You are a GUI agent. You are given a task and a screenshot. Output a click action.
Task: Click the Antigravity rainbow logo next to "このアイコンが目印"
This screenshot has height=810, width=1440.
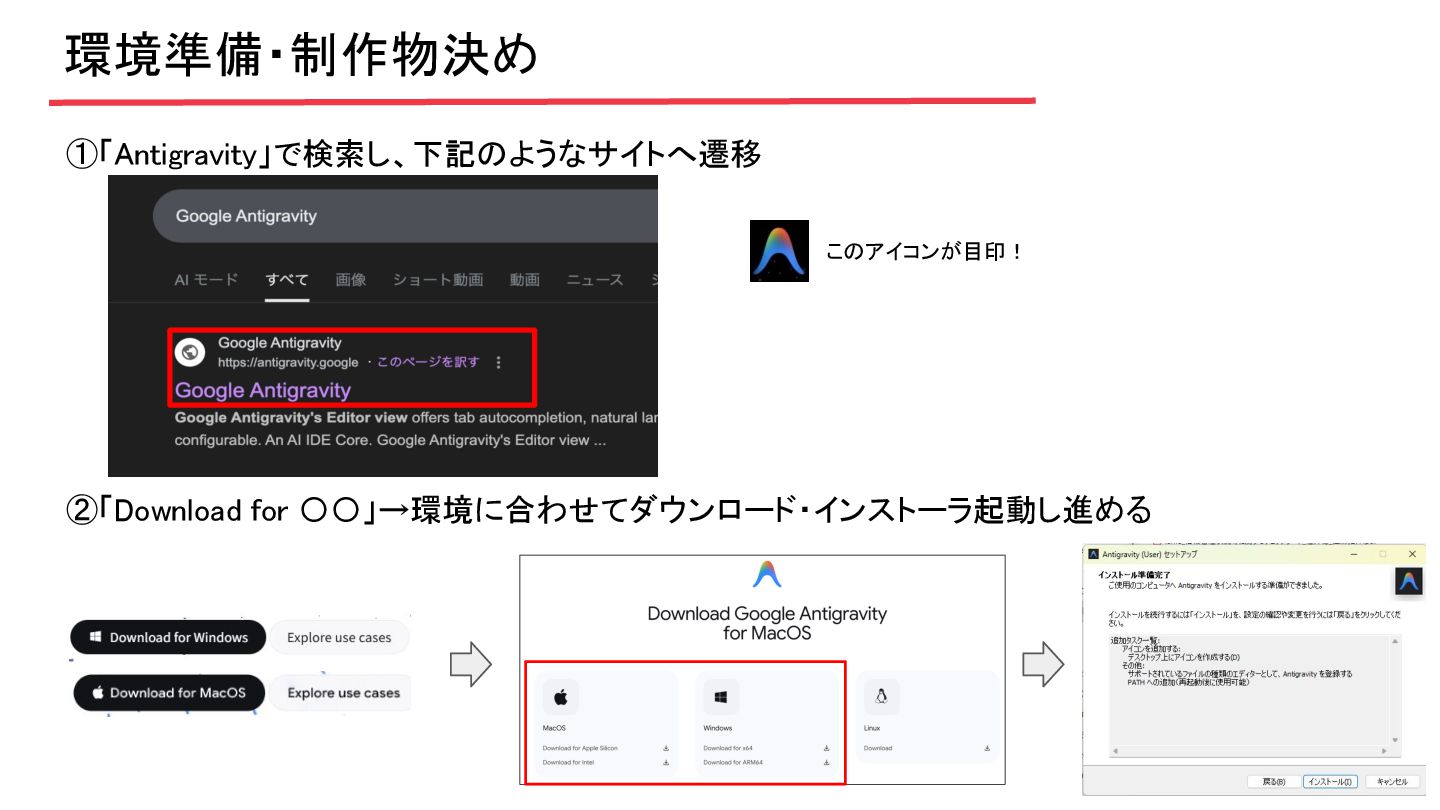(779, 250)
